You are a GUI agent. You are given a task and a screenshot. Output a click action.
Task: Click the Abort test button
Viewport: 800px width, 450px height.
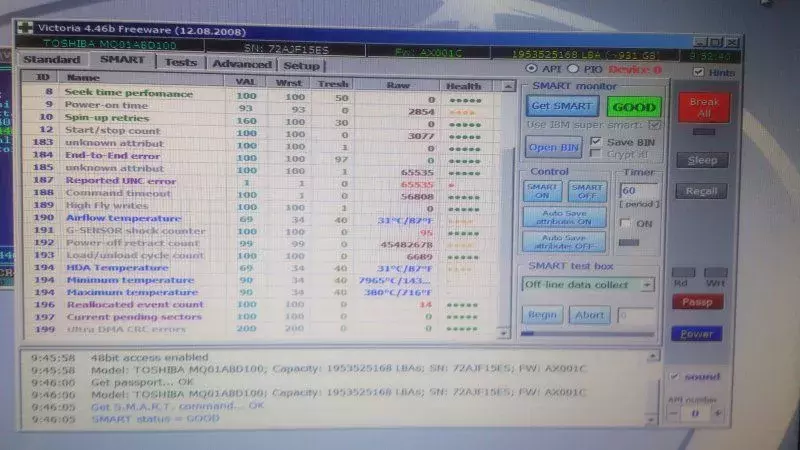click(x=589, y=315)
